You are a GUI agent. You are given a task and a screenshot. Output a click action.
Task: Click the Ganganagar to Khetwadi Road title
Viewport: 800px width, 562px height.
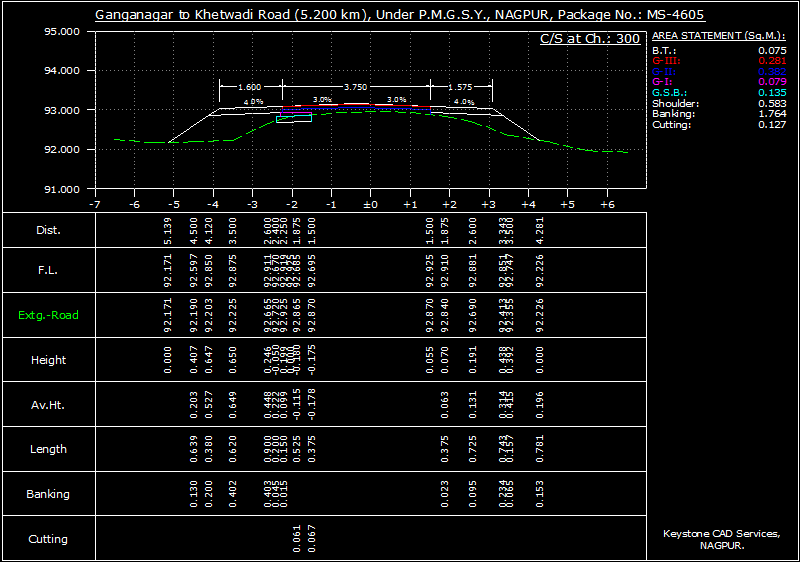[x=399, y=16]
